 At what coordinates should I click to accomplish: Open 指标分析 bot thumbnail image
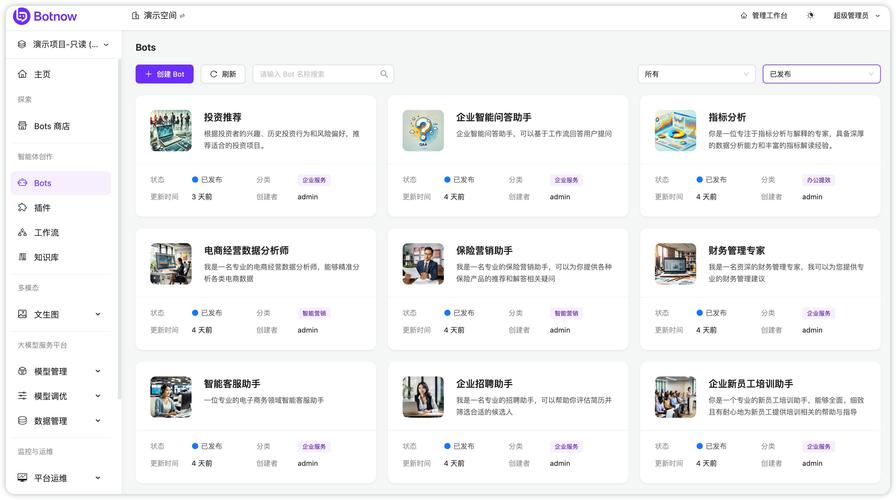pos(675,130)
